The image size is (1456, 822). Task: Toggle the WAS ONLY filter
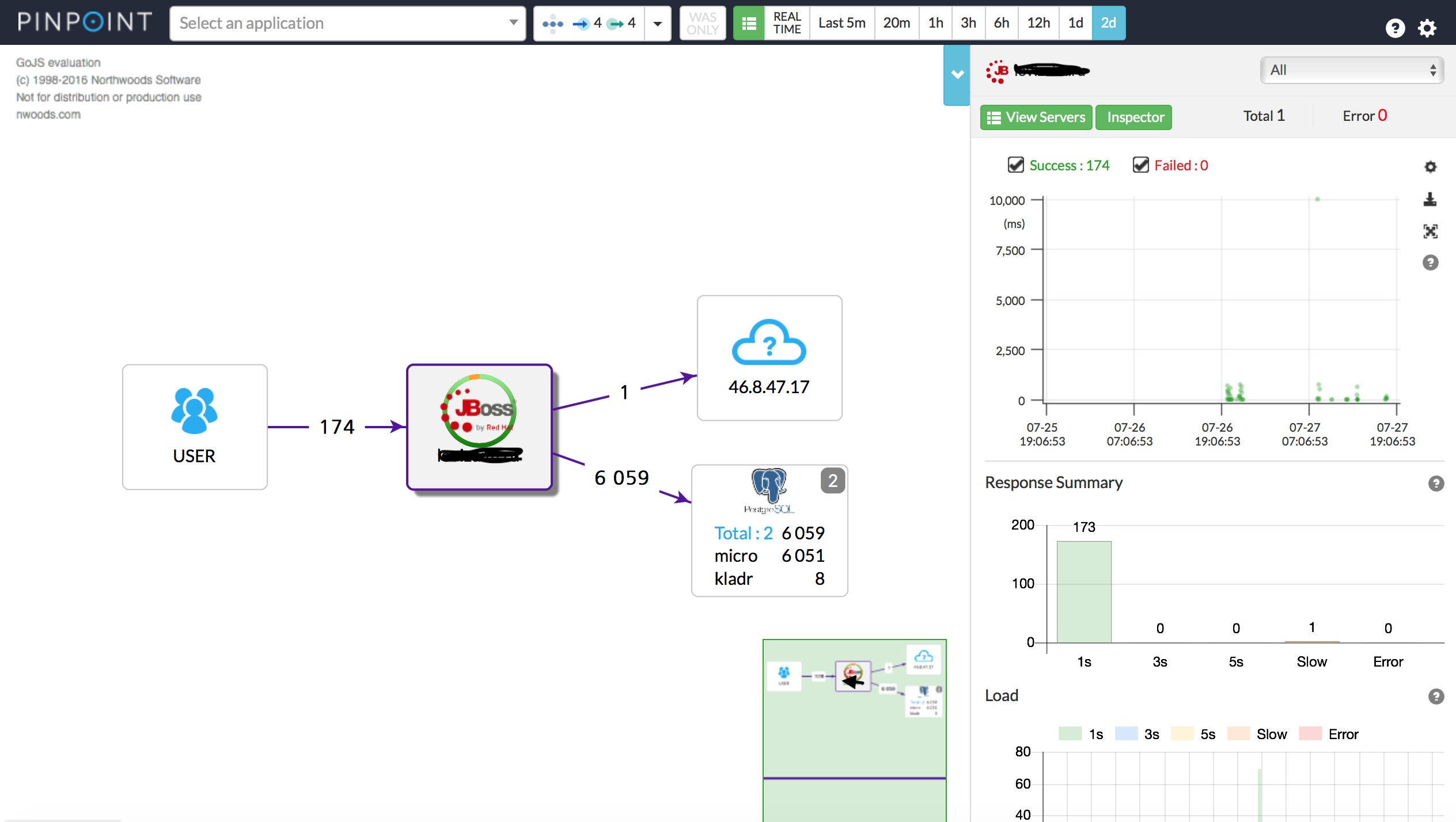coord(702,23)
